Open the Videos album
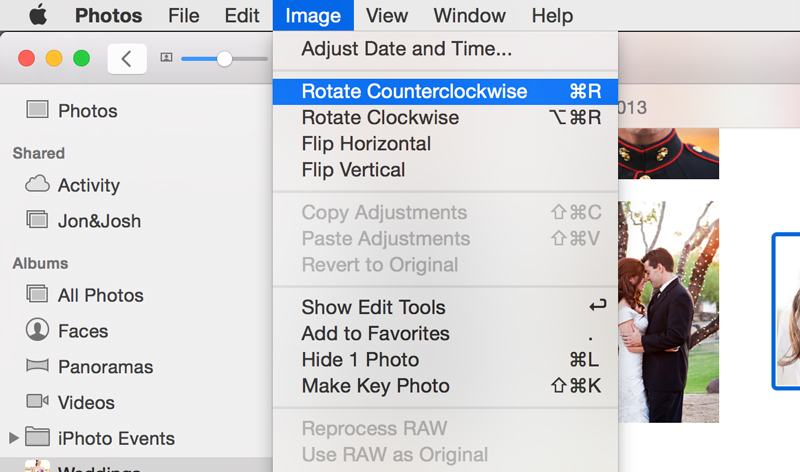 (86, 403)
